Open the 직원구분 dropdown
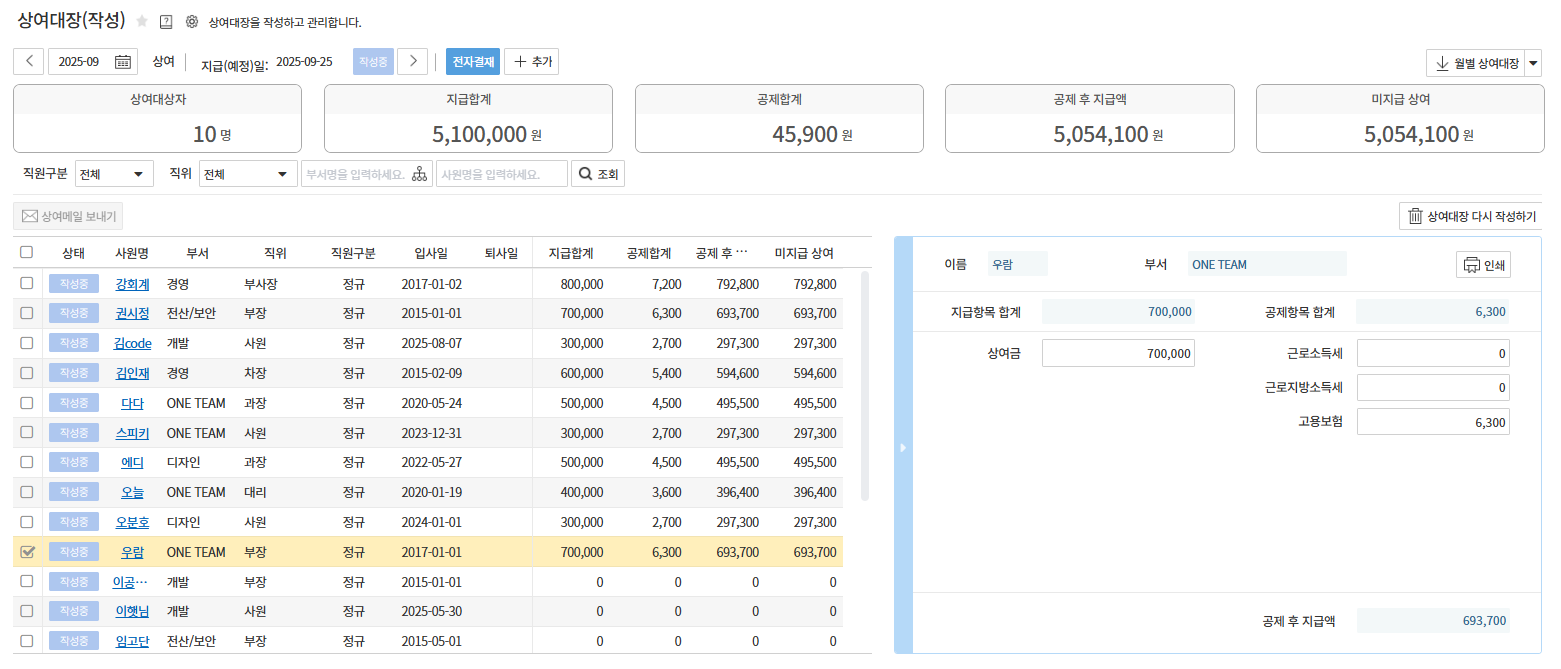This screenshot has width=1561, height=669. [x=114, y=174]
